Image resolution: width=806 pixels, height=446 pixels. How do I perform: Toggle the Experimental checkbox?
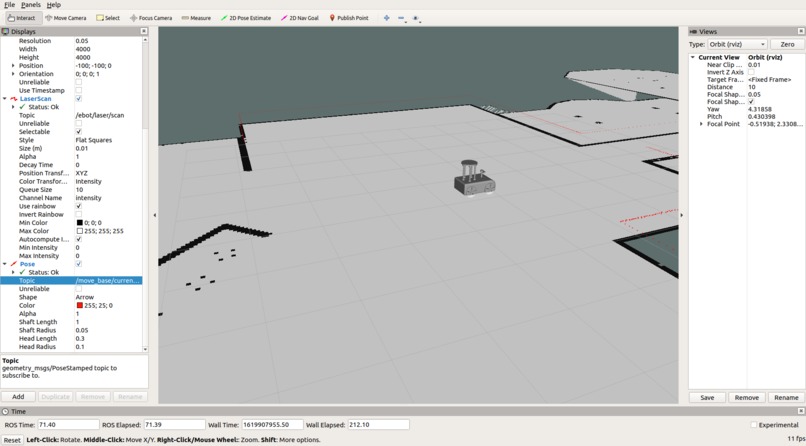754,425
